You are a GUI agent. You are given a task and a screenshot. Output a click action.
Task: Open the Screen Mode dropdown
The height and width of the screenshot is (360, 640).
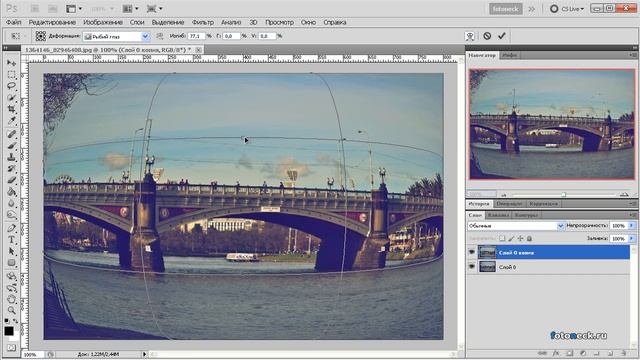[155, 9]
